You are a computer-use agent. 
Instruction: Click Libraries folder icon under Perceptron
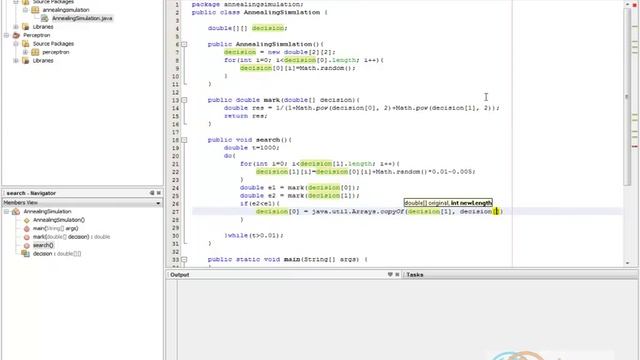click(26, 61)
